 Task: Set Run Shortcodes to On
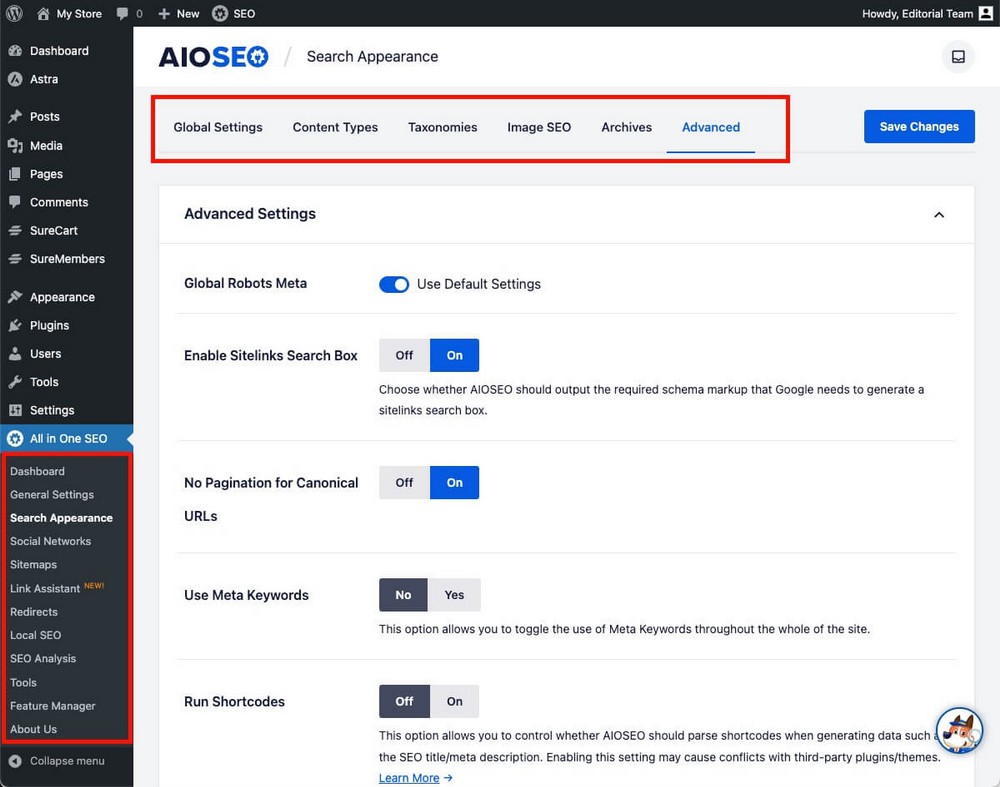(455, 702)
